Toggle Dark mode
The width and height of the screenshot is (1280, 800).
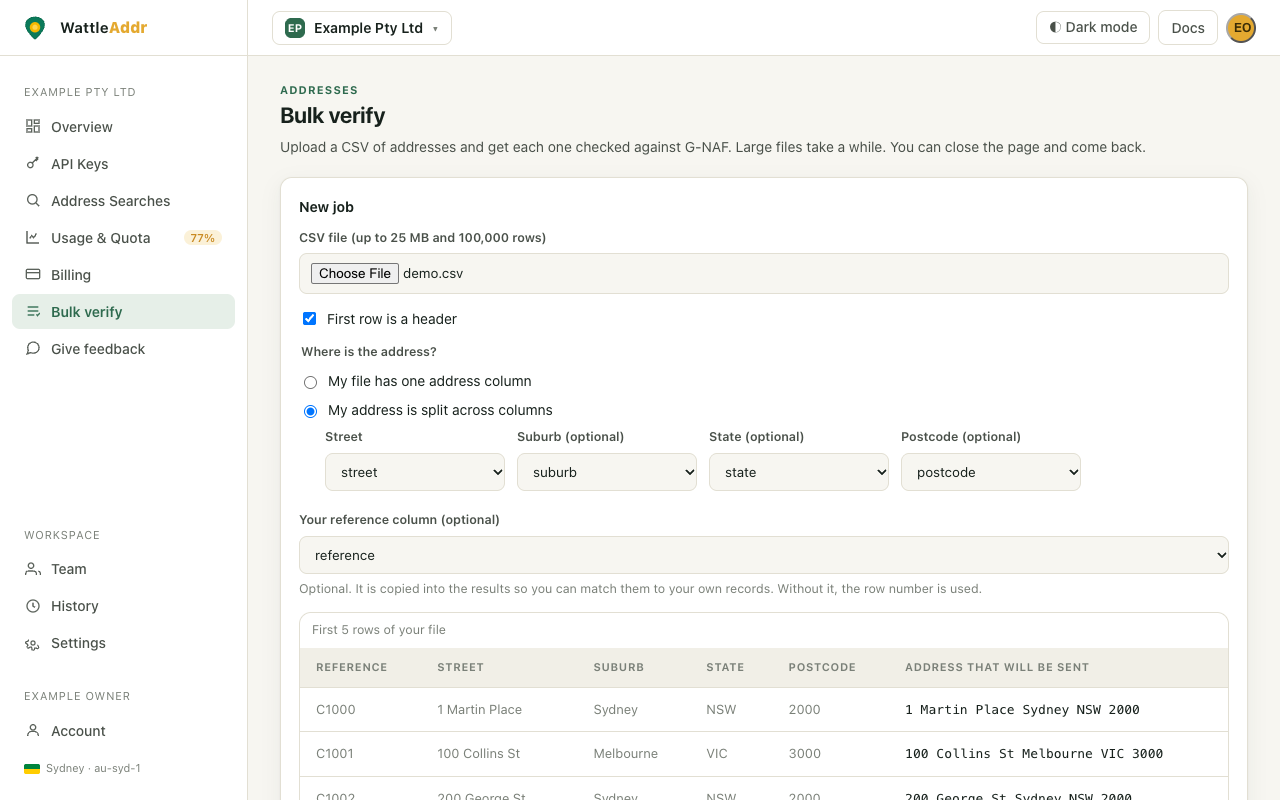coord(1093,28)
